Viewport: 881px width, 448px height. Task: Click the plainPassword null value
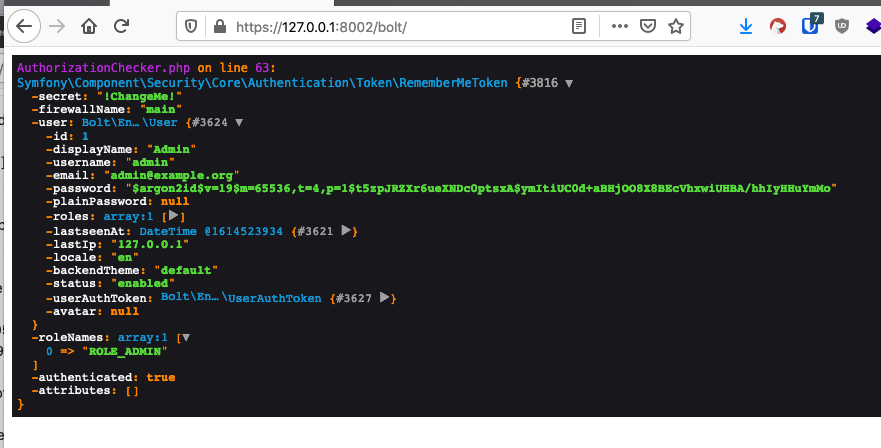click(175, 201)
